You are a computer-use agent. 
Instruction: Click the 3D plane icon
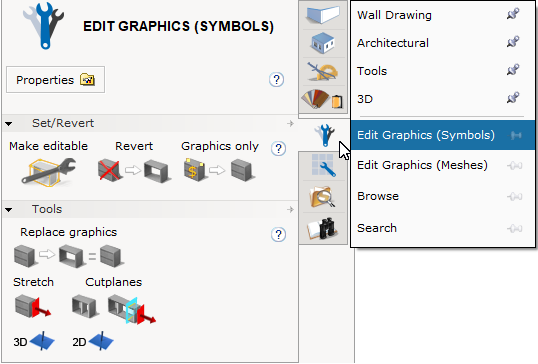point(34,341)
